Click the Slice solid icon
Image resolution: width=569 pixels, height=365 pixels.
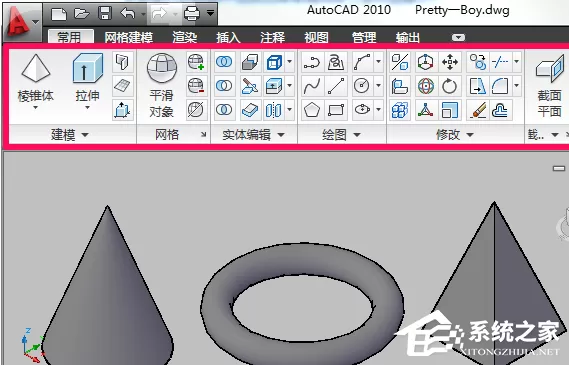[x=250, y=86]
